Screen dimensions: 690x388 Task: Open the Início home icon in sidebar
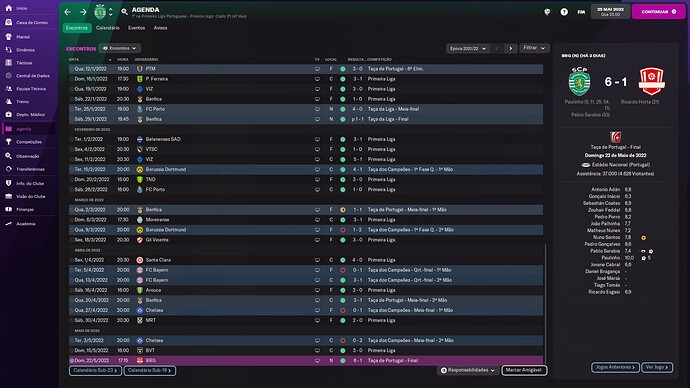[8, 8]
